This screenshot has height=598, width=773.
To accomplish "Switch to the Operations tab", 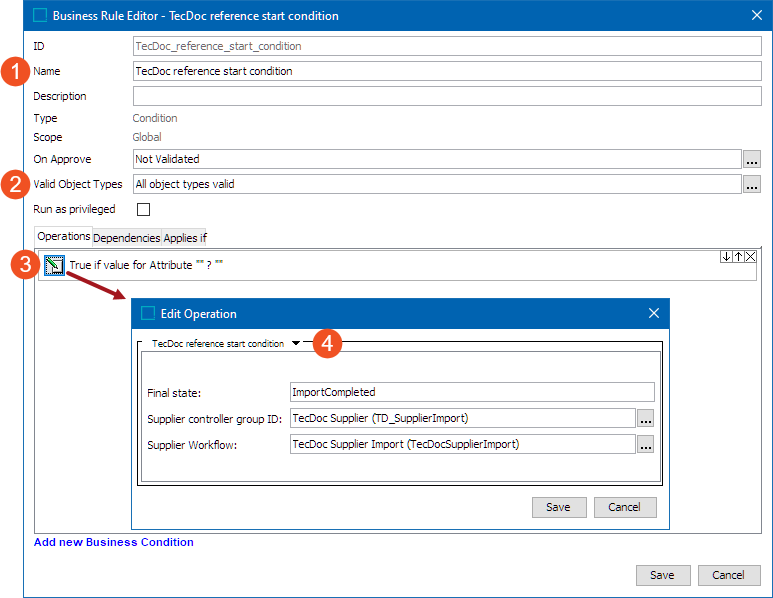I will [x=64, y=237].
